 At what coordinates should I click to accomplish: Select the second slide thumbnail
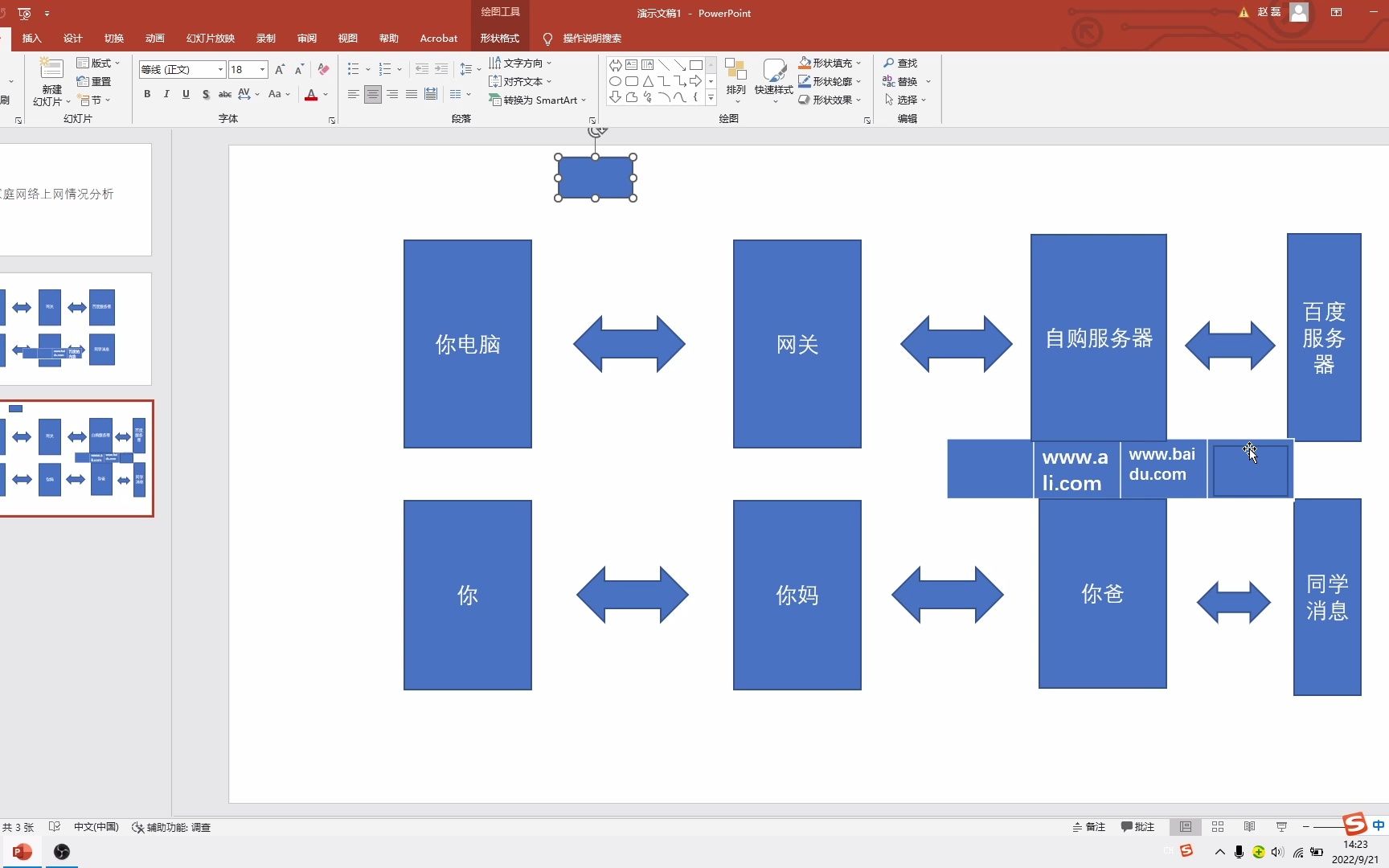click(x=76, y=329)
